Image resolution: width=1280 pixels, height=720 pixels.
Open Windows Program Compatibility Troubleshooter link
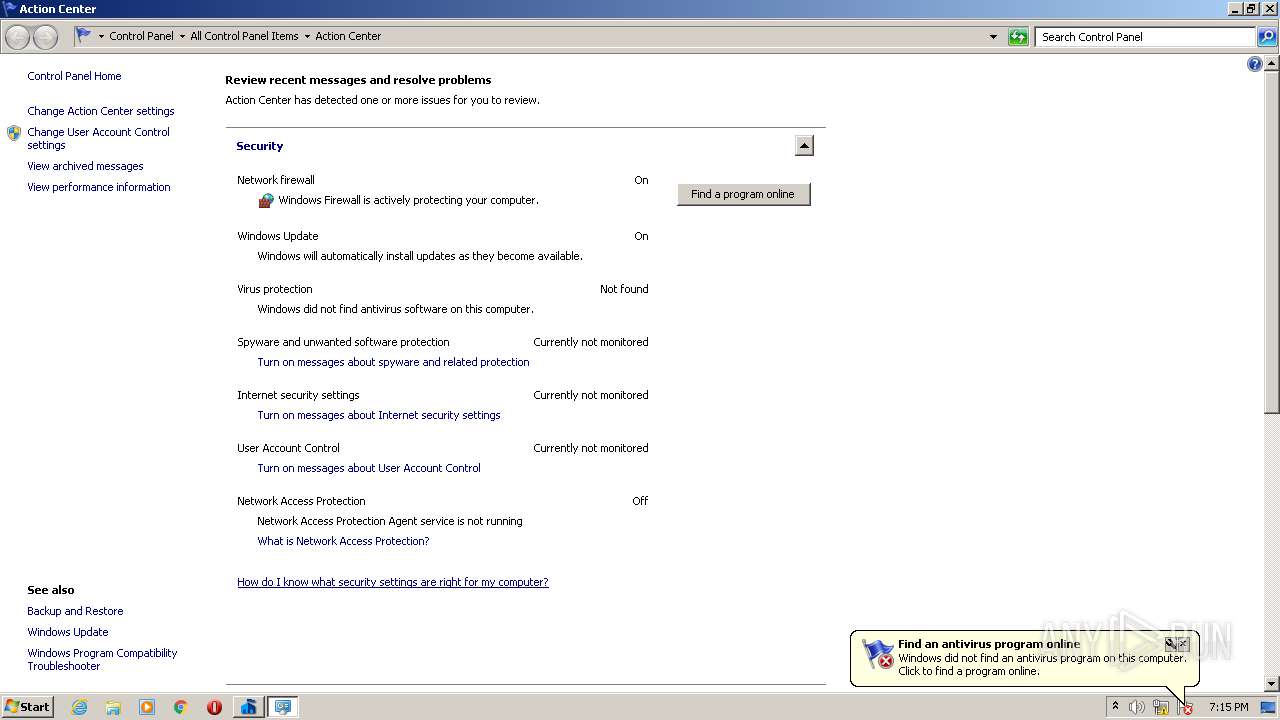coord(102,659)
